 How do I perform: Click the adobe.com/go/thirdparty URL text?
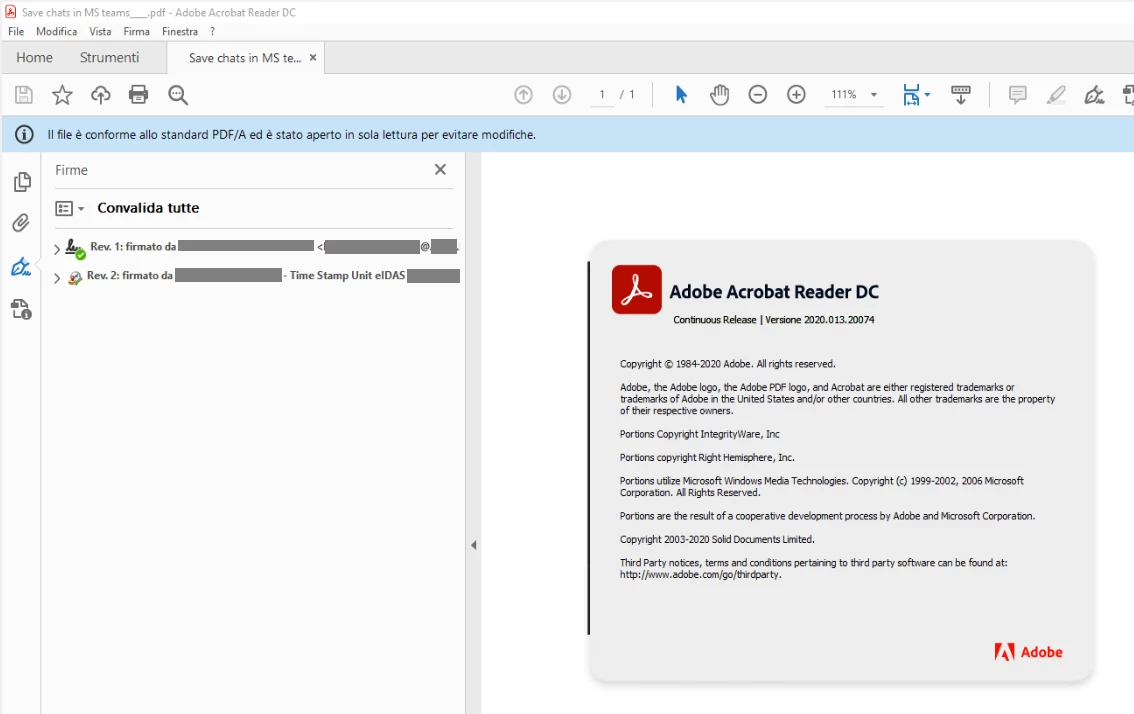[700, 574]
